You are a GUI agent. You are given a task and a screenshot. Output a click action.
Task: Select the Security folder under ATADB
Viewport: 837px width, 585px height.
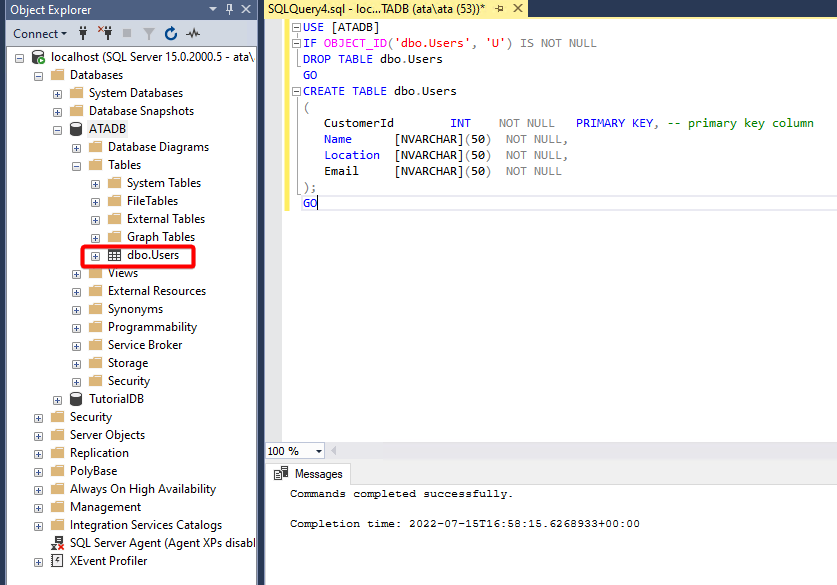pos(129,381)
